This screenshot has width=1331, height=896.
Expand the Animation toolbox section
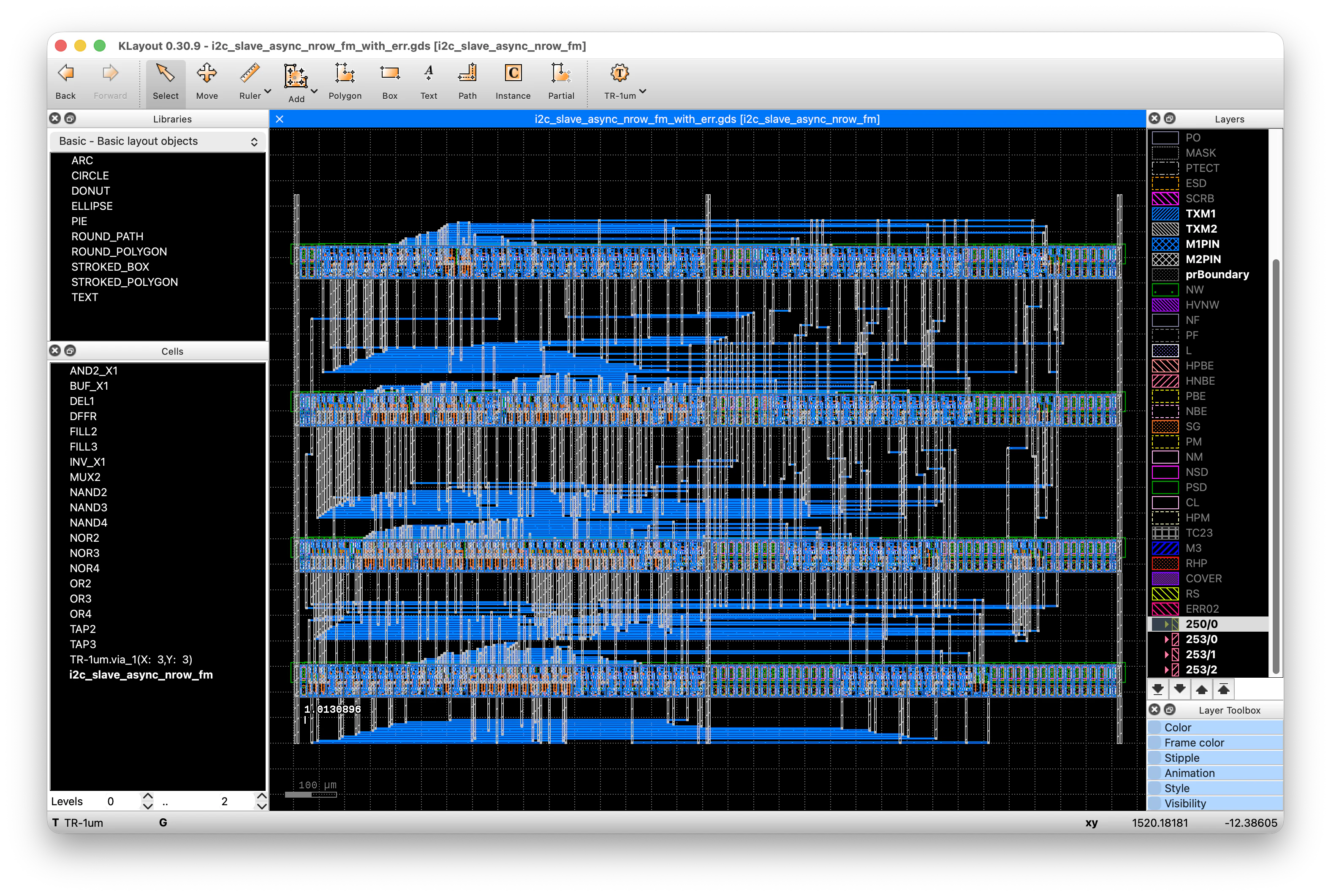1215,773
